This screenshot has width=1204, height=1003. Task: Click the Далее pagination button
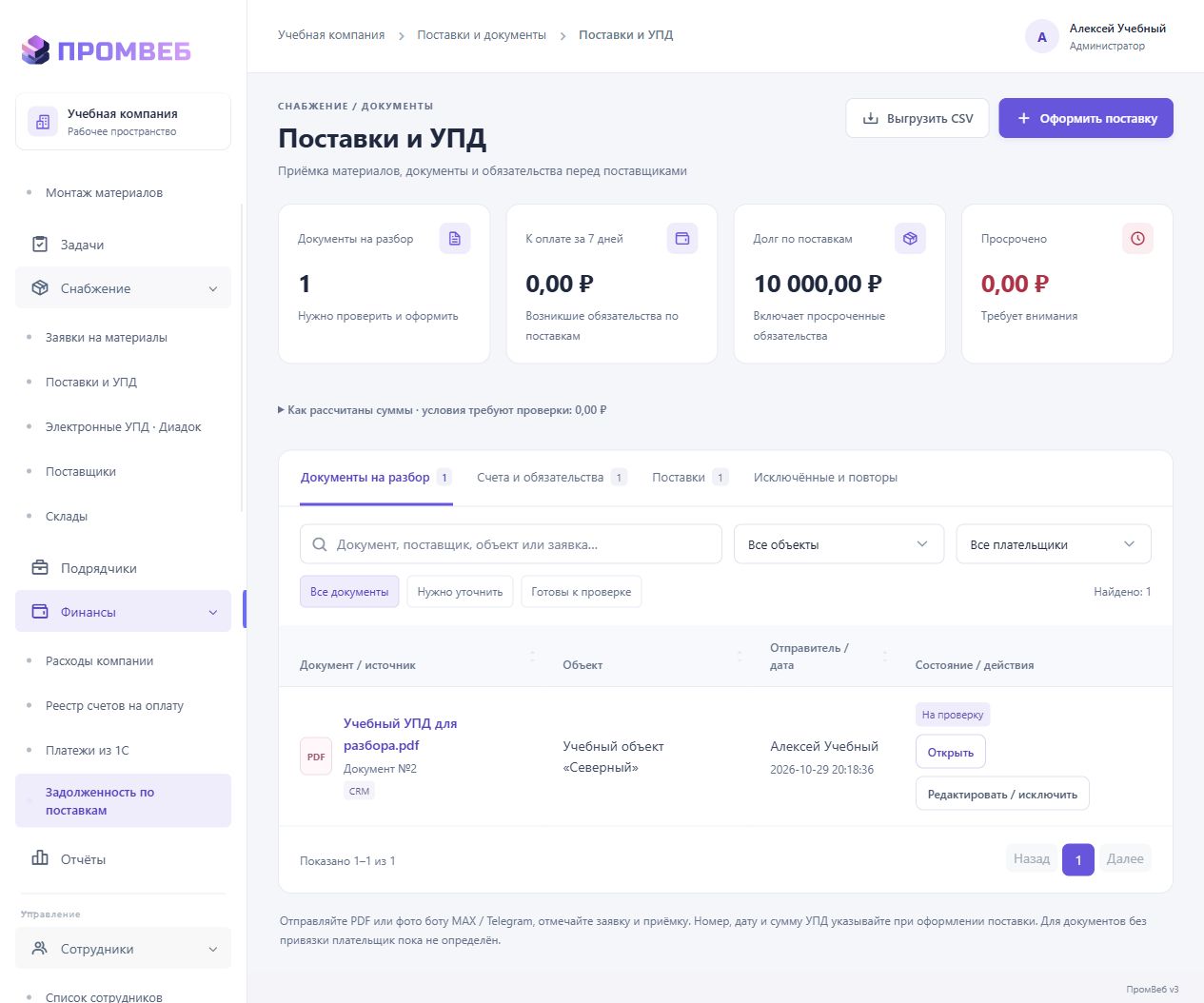1125,859
